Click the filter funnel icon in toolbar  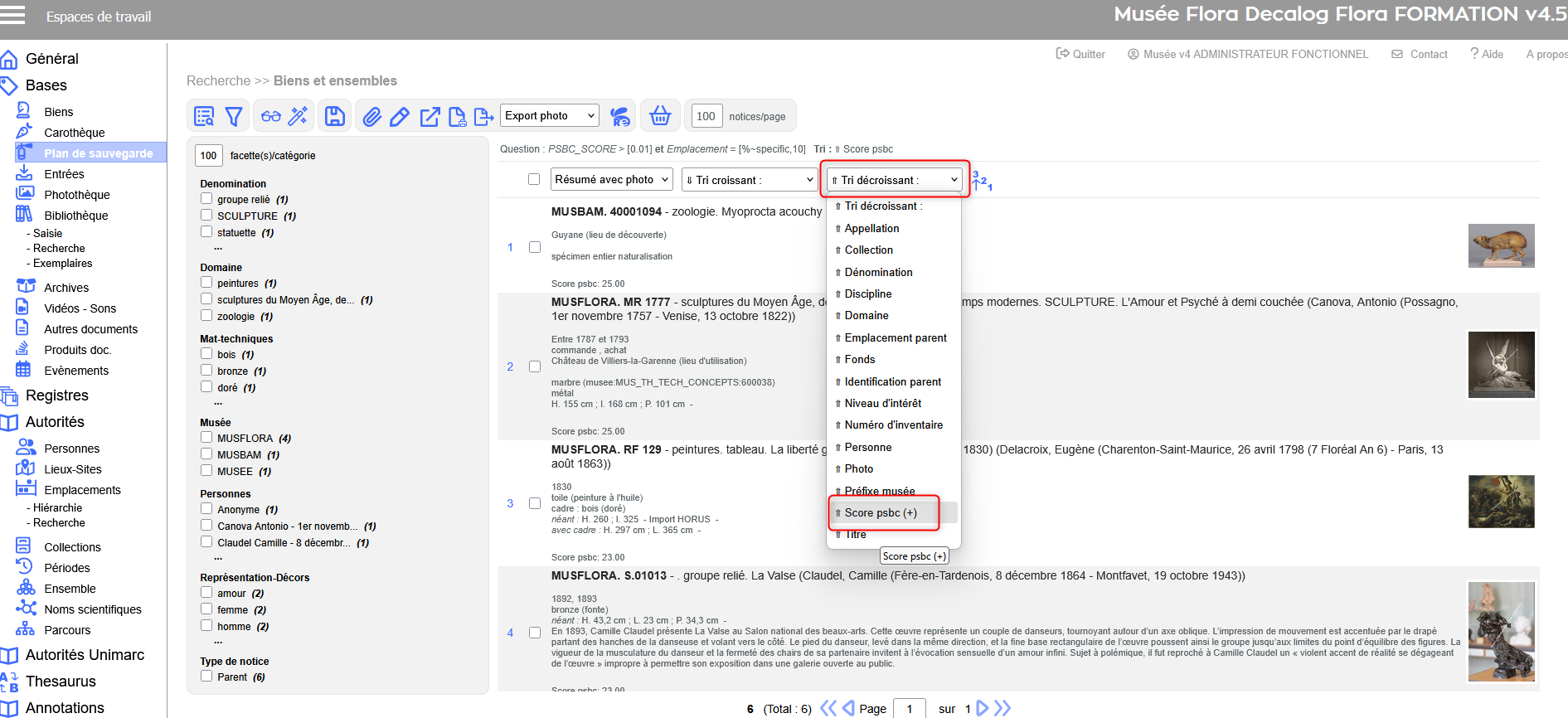[x=234, y=117]
